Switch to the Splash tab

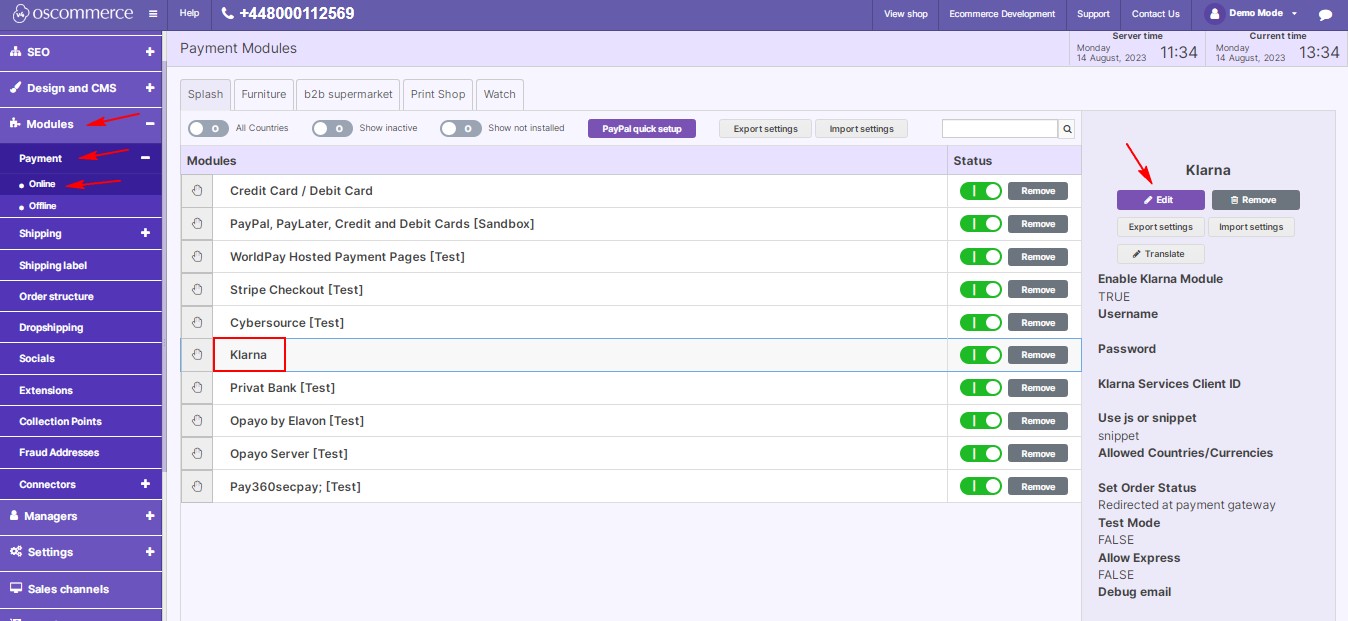tap(206, 94)
